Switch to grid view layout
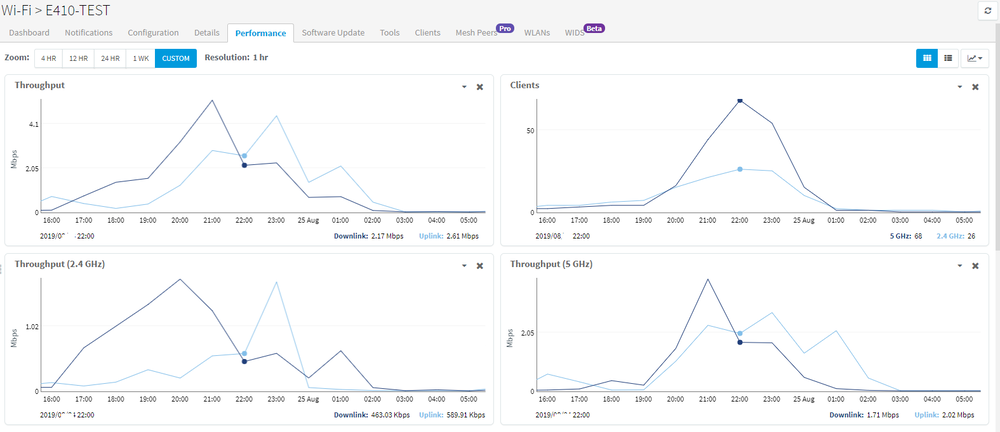The width and height of the screenshot is (1000, 432). click(927, 58)
